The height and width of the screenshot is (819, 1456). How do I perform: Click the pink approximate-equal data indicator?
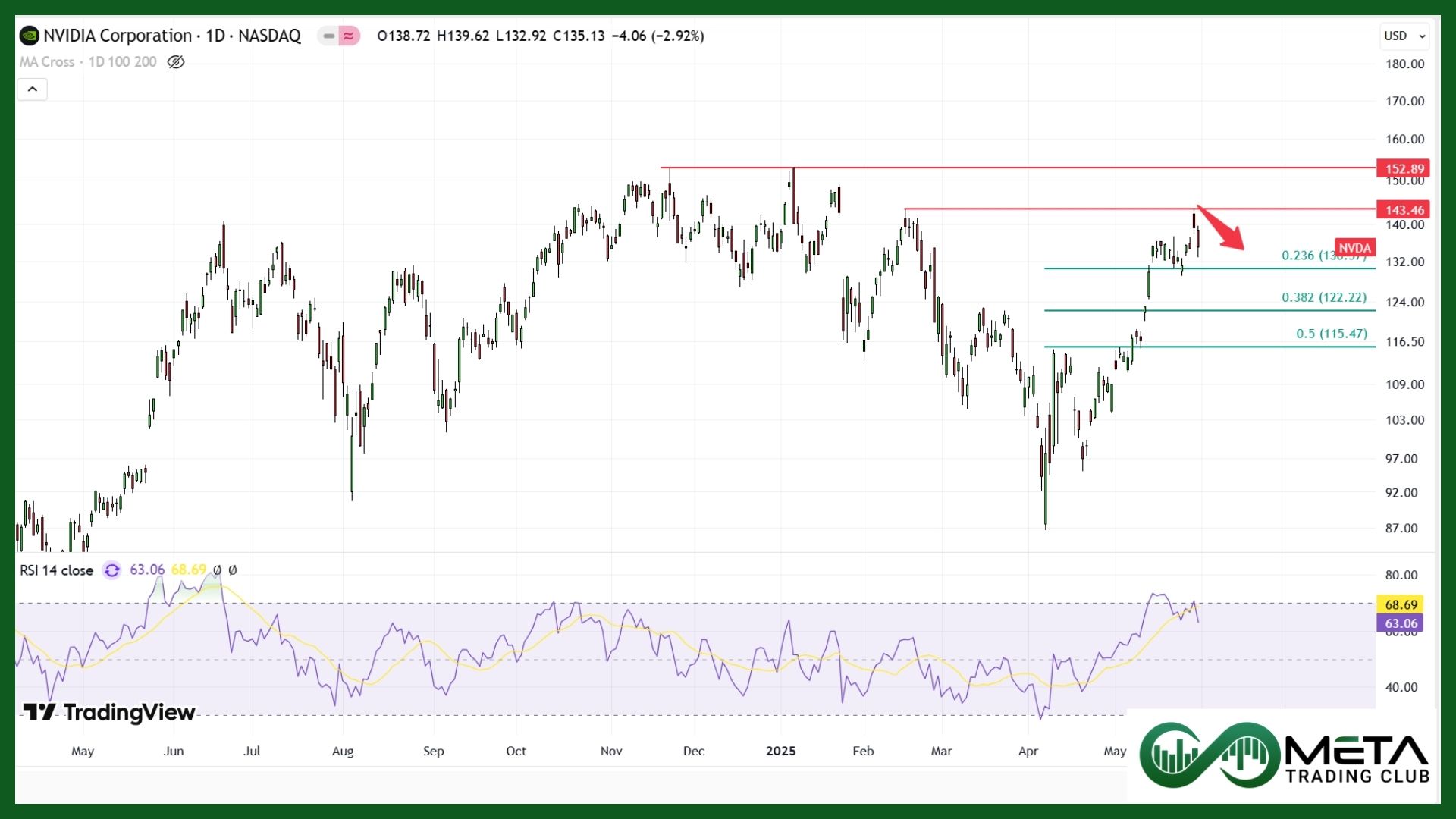[x=349, y=36]
